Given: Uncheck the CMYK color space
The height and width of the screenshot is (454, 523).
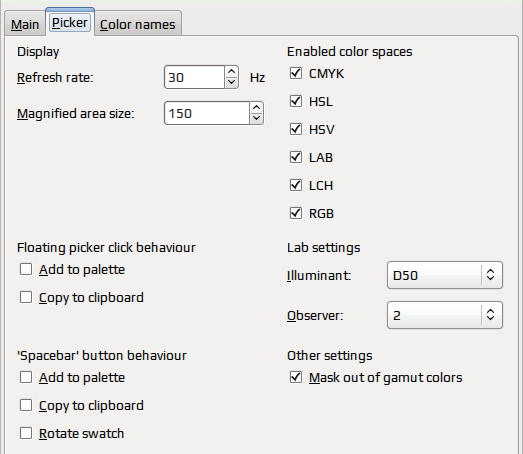Looking at the screenshot, I should click(x=296, y=73).
